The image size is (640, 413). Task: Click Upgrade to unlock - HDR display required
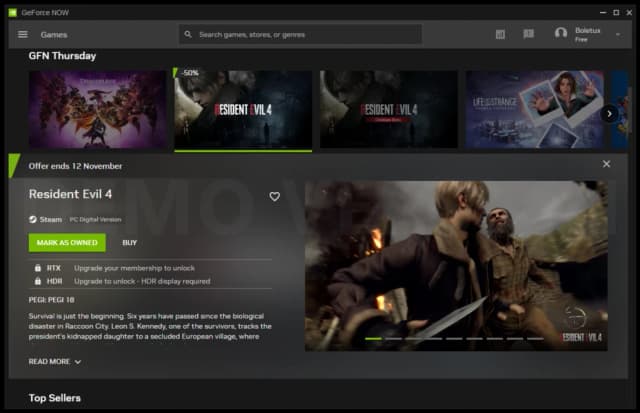tap(142, 281)
